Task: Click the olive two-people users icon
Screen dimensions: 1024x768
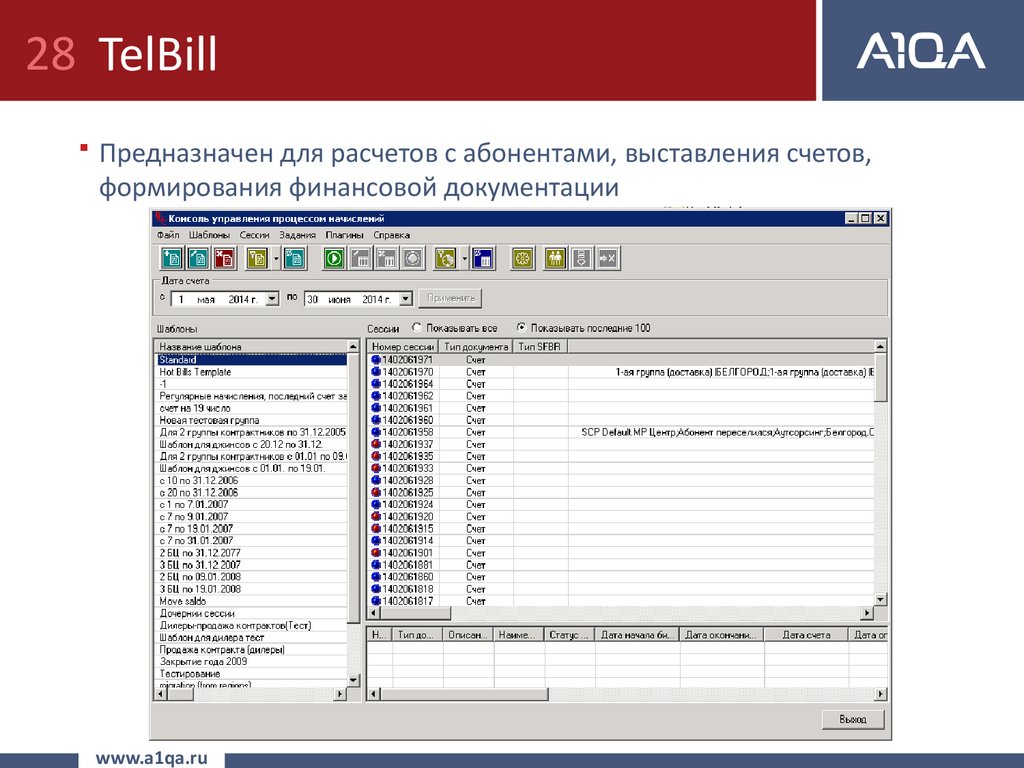Action: pos(555,259)
